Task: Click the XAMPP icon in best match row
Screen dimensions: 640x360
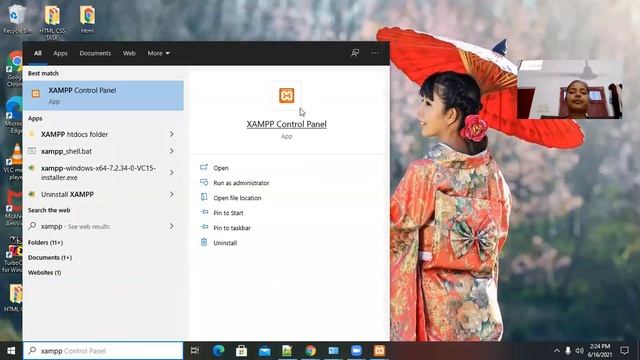Action: coord(36,93)
